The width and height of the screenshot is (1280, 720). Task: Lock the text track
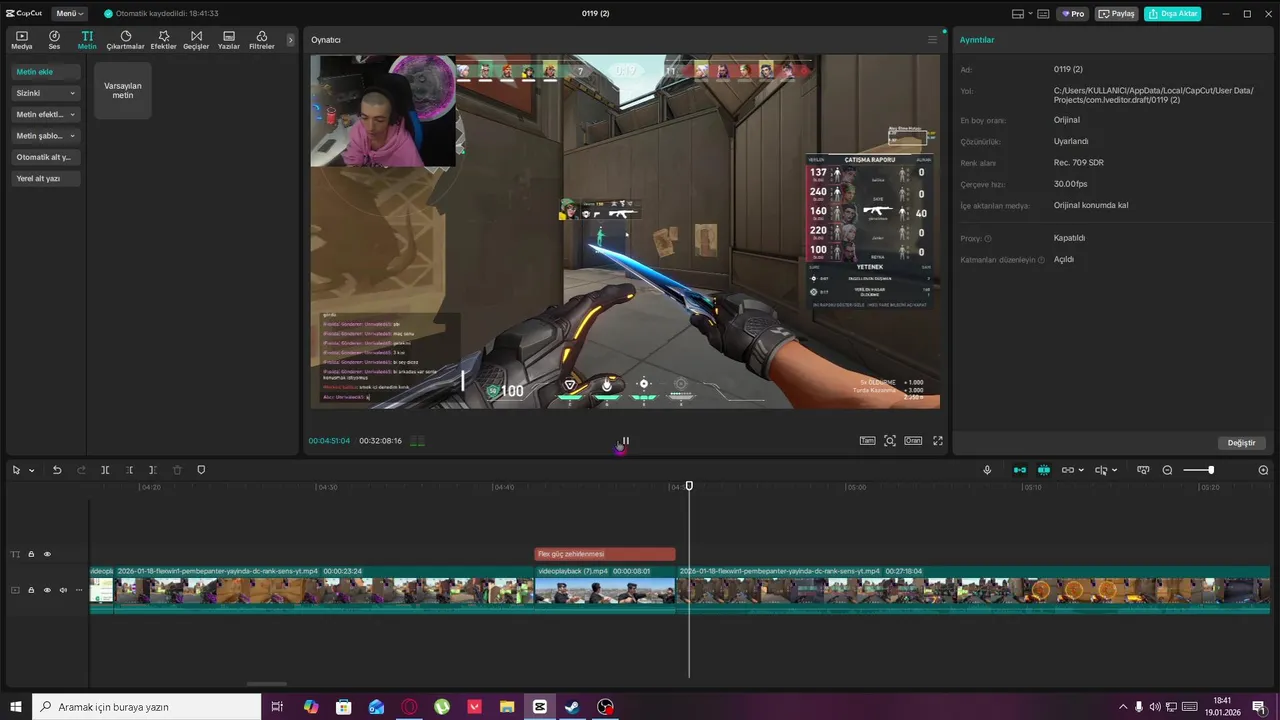31,554
